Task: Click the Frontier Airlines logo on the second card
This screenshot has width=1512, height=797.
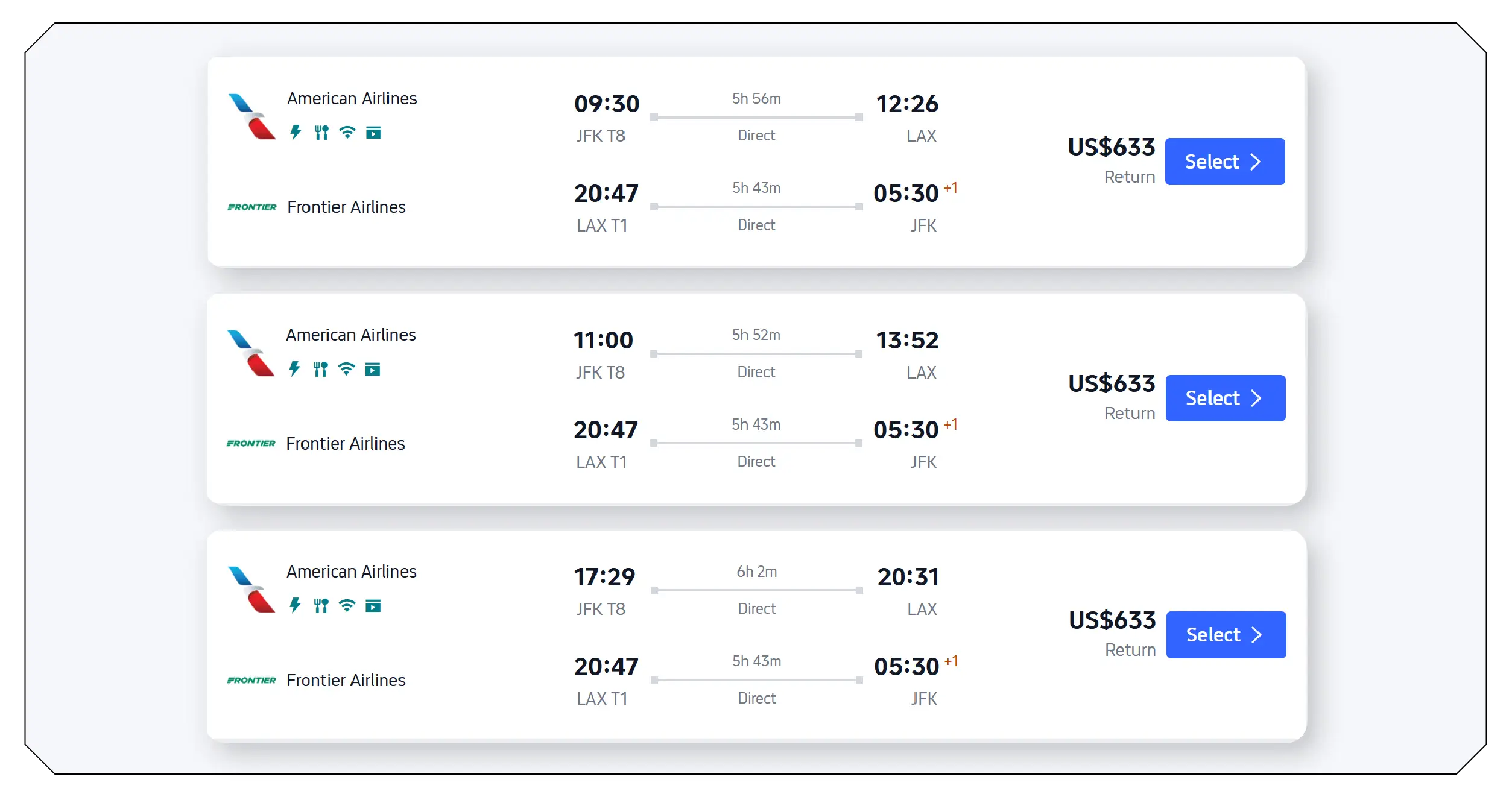Action: (x=251, y=443)
